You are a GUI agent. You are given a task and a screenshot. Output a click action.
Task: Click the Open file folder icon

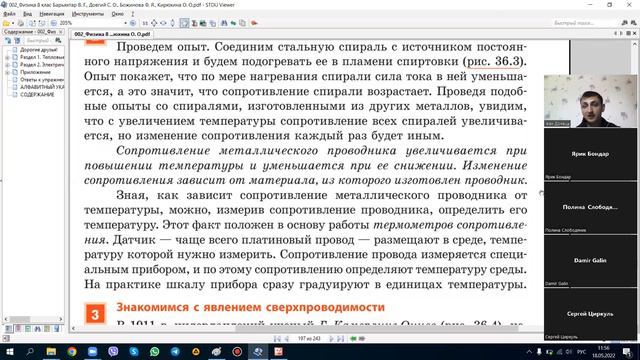pos(6,23)
